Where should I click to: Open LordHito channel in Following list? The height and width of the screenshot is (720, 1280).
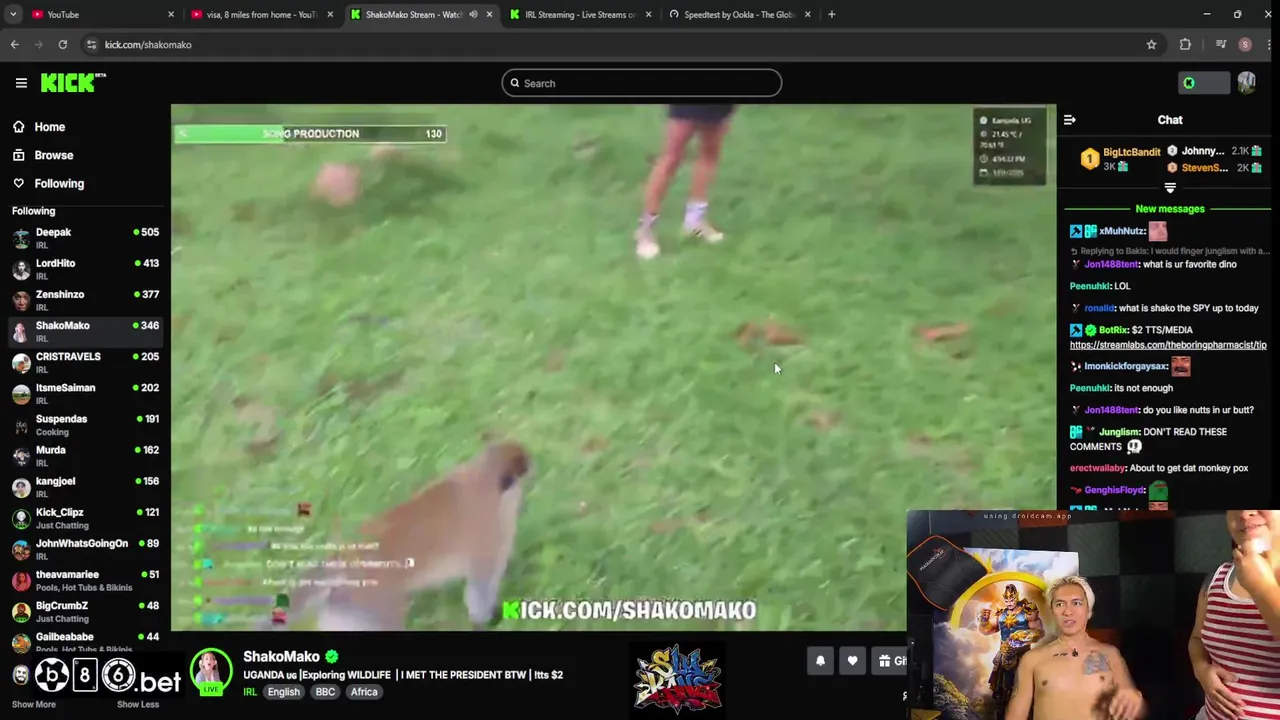tap(85, 269)
